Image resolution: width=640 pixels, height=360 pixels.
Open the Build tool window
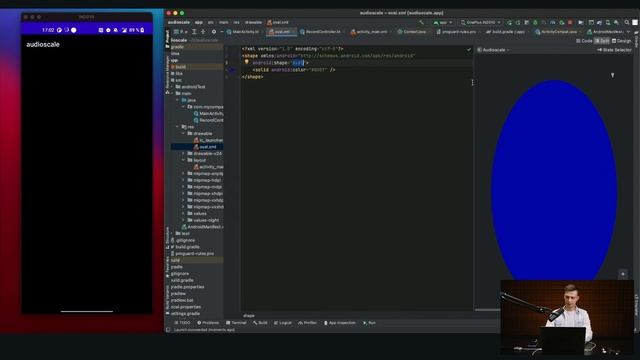[260, 323]
